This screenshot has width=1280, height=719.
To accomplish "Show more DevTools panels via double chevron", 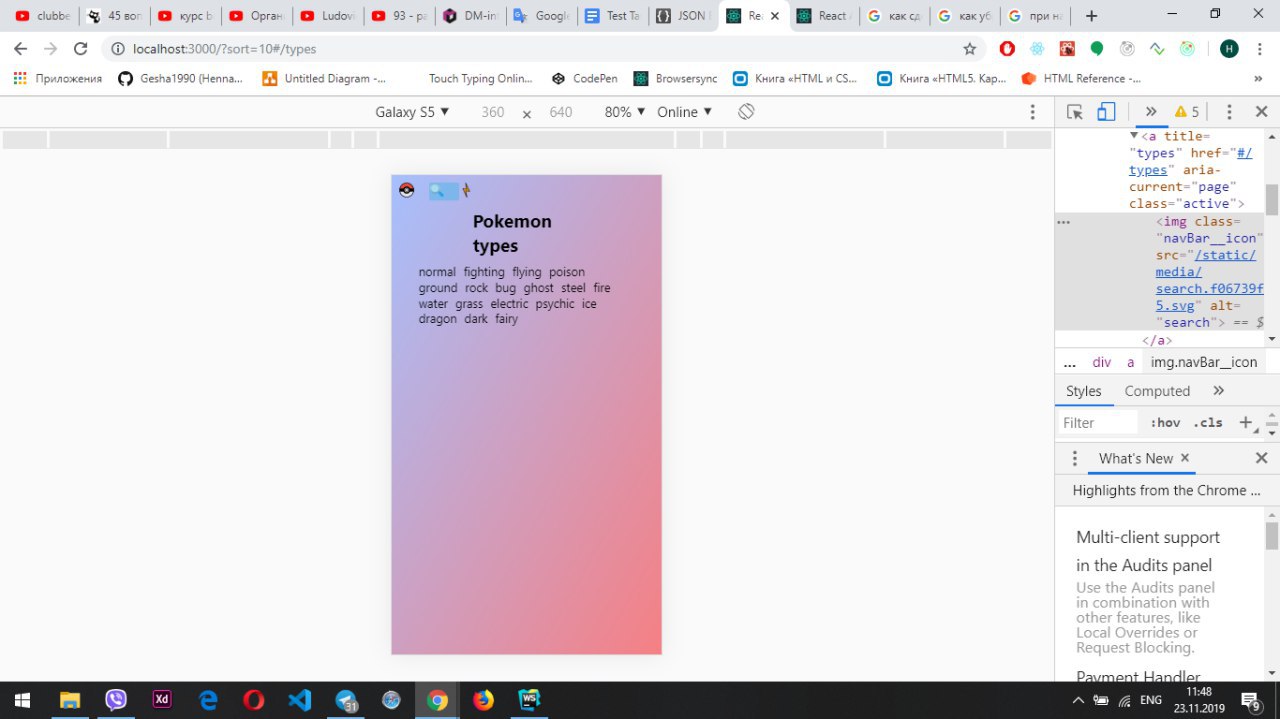I will coord(1151,112).
